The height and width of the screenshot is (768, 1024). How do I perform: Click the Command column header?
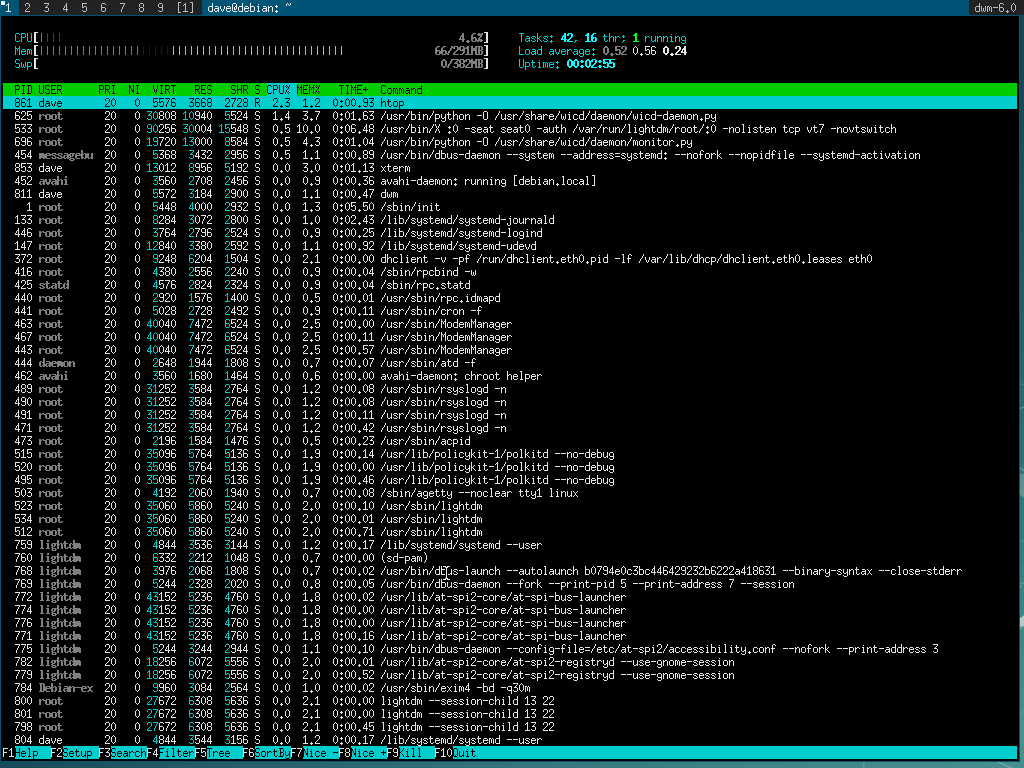[x=401, y=90]
